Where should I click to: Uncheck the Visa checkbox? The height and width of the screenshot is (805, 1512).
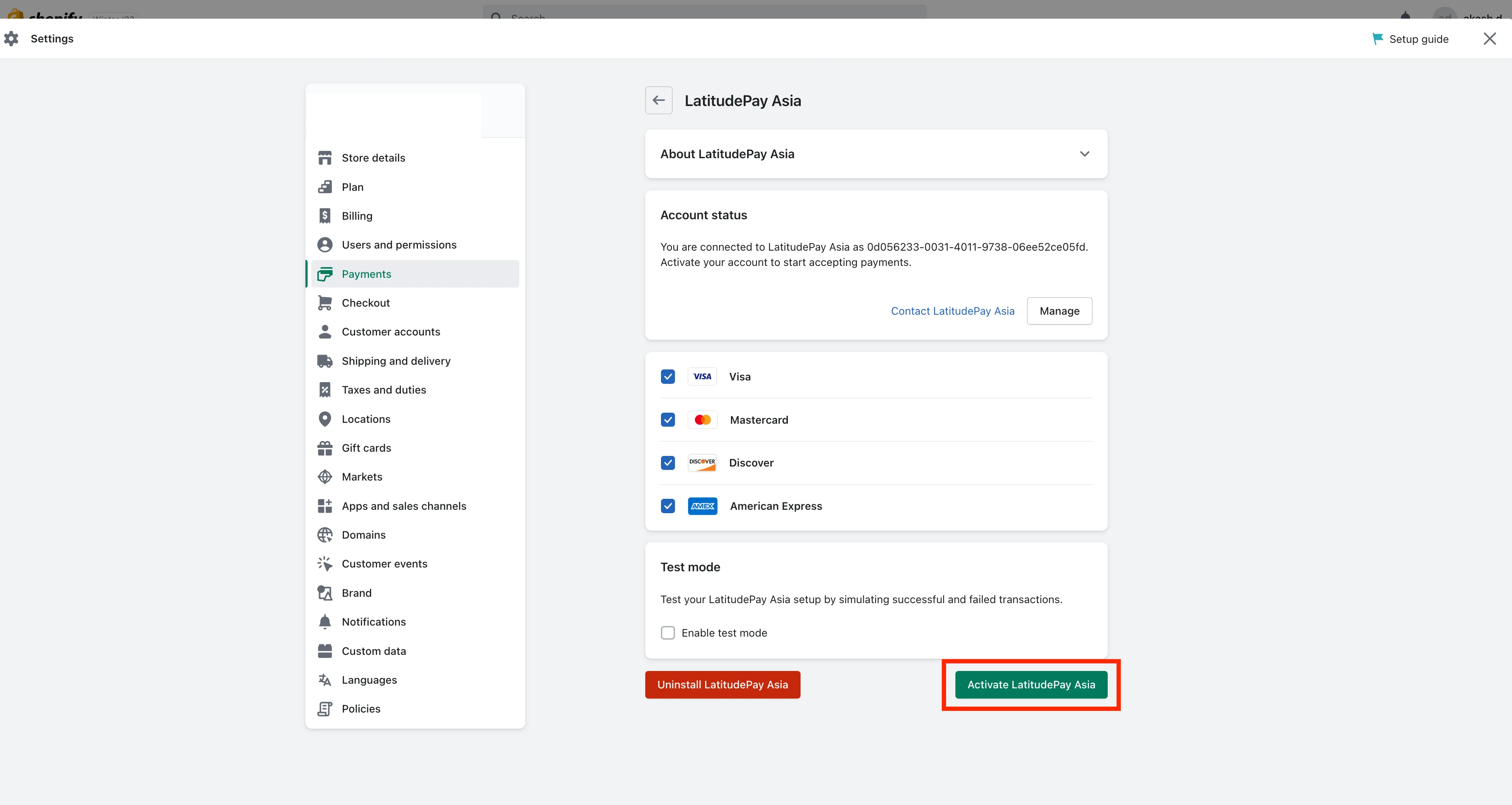(667, 377)
